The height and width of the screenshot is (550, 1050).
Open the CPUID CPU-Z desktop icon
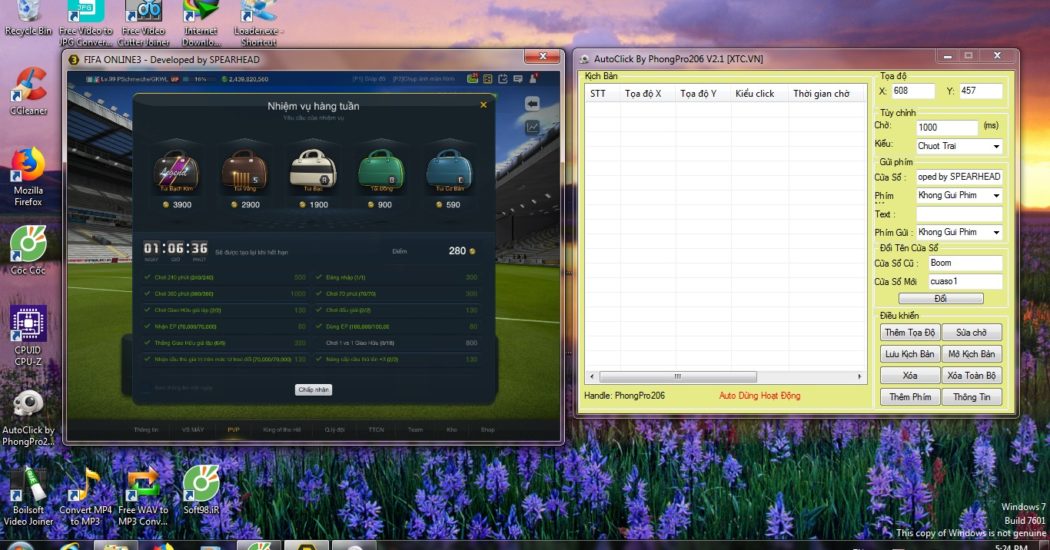[28, 336]
